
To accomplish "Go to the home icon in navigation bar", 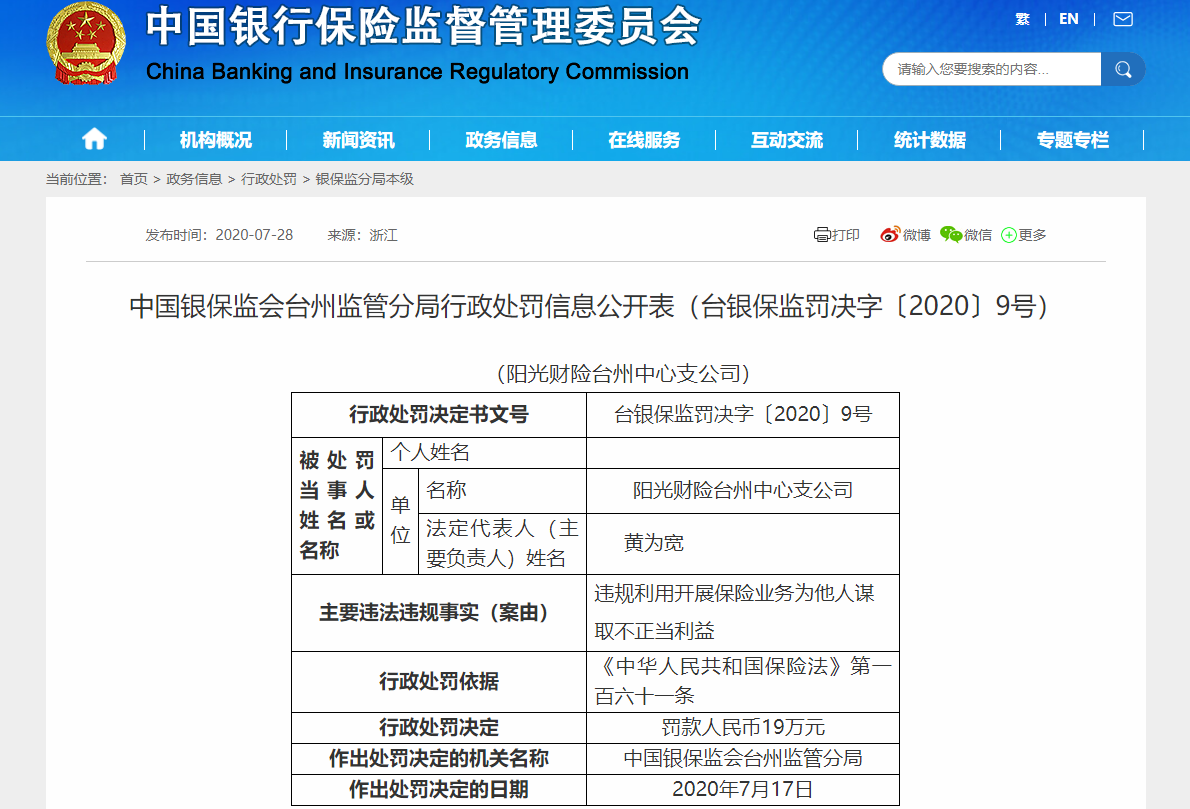I will pos(94,140).
